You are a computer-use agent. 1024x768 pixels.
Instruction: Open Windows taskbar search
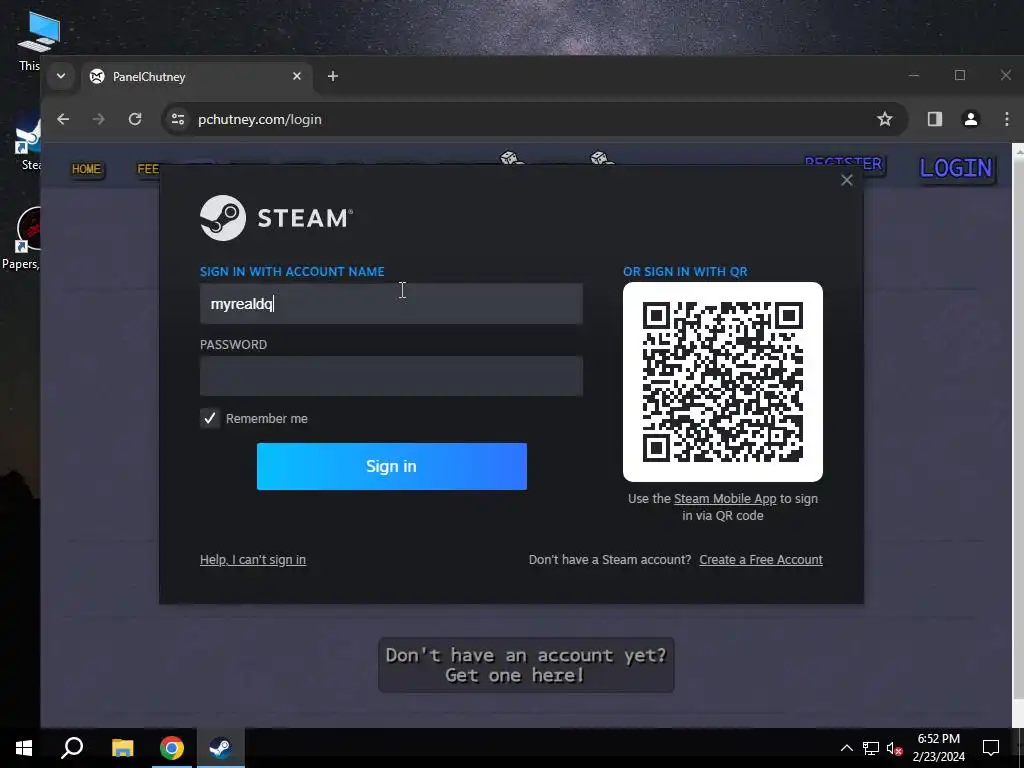coord(72,748)
